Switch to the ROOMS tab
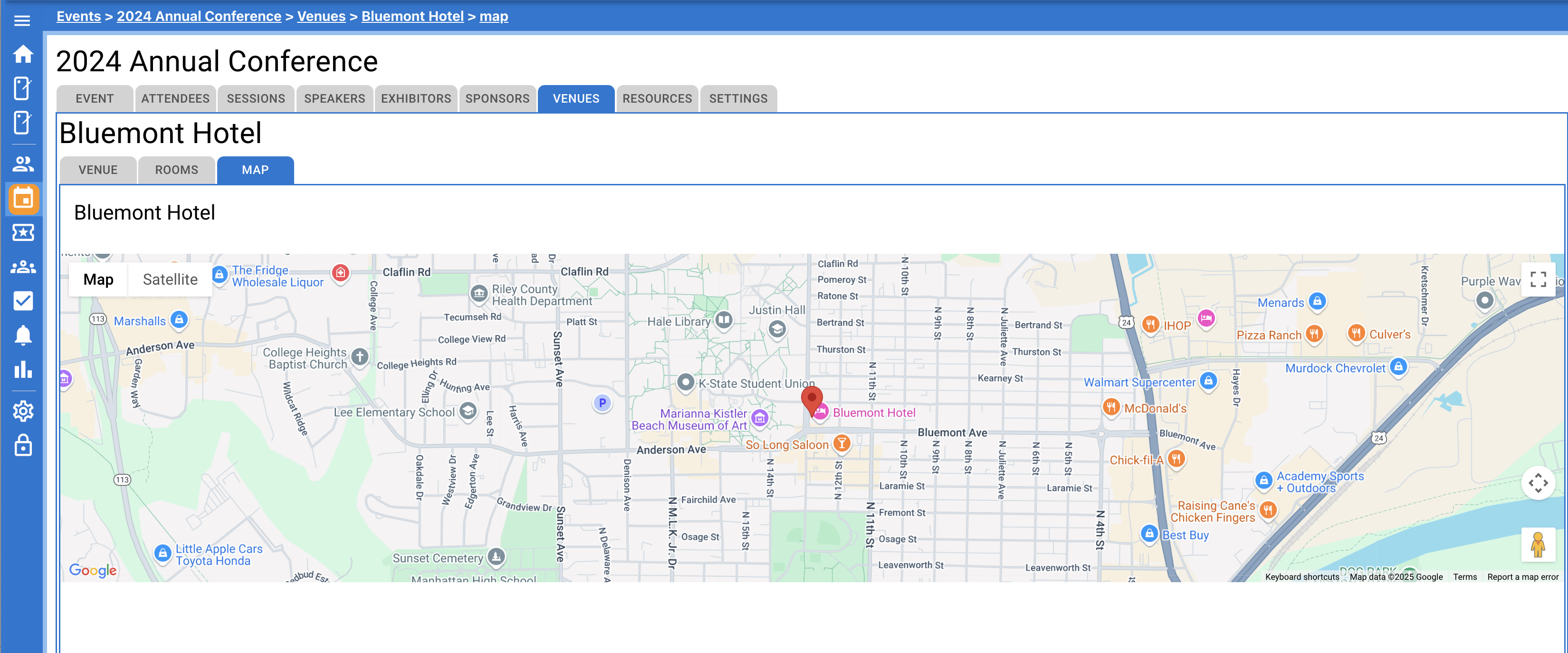 pyautogui.click(x=177, y=170)
